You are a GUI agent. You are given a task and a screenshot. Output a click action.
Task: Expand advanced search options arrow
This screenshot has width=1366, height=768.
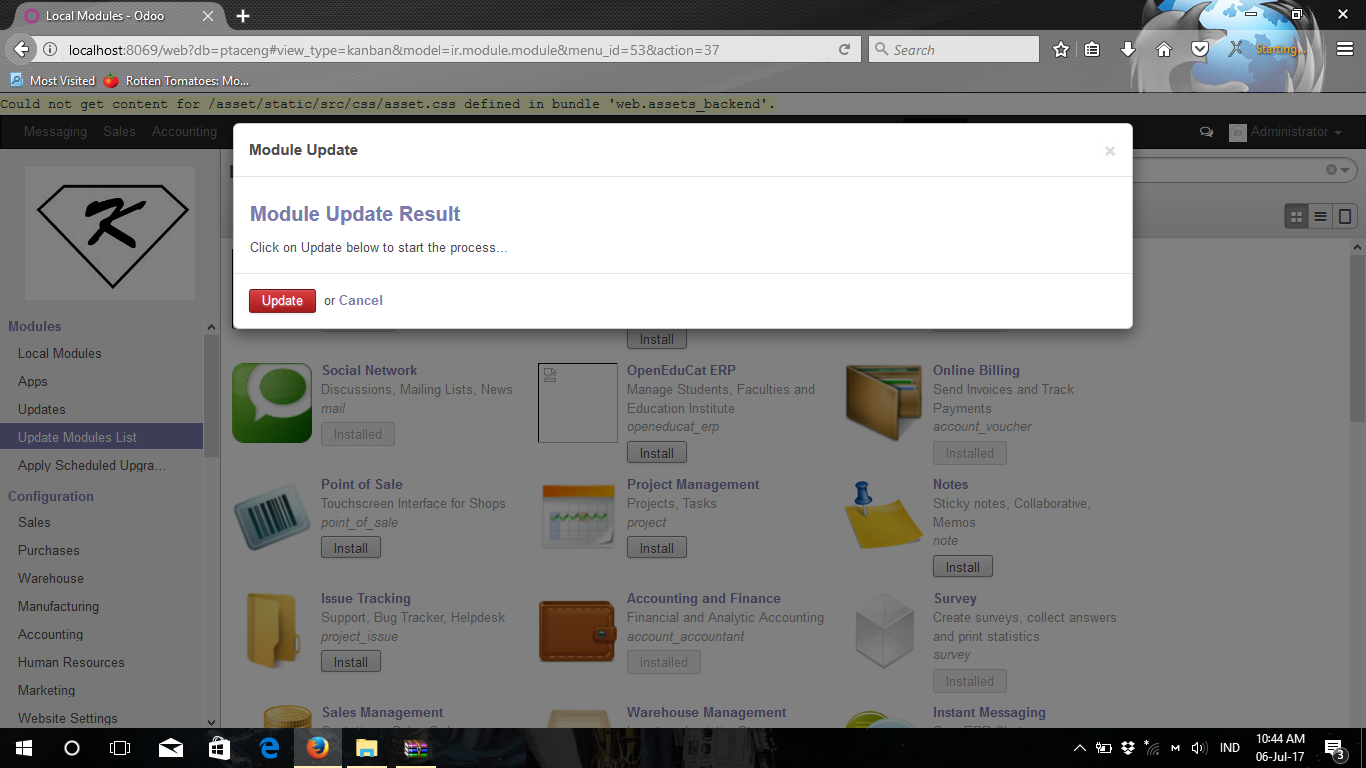pos(1345,170)
